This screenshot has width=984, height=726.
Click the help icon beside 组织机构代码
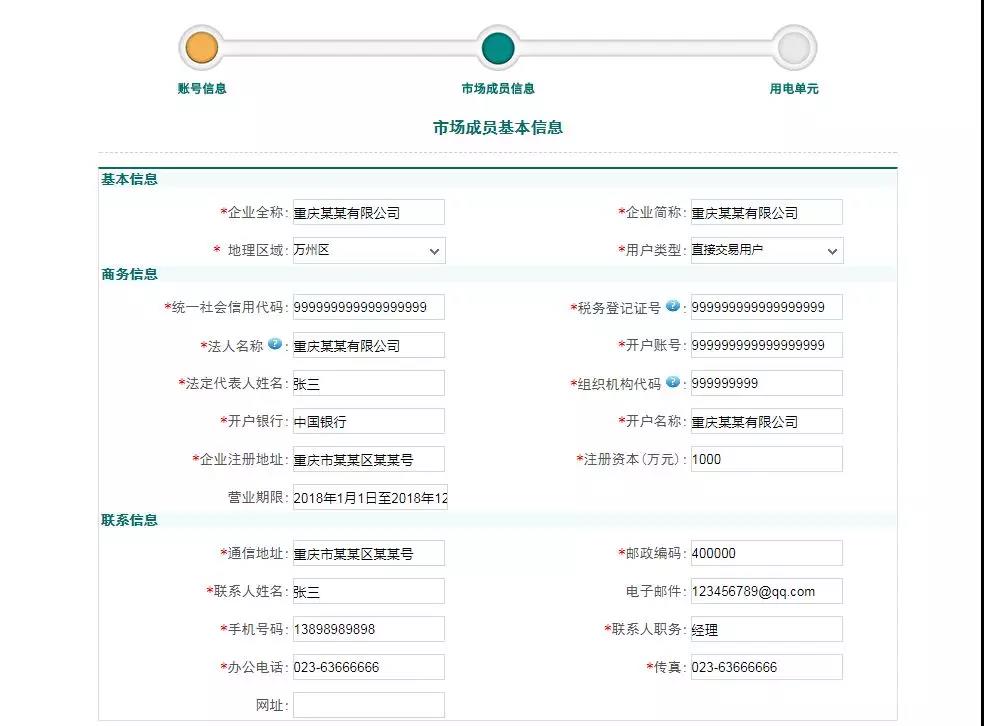(673, 382)
